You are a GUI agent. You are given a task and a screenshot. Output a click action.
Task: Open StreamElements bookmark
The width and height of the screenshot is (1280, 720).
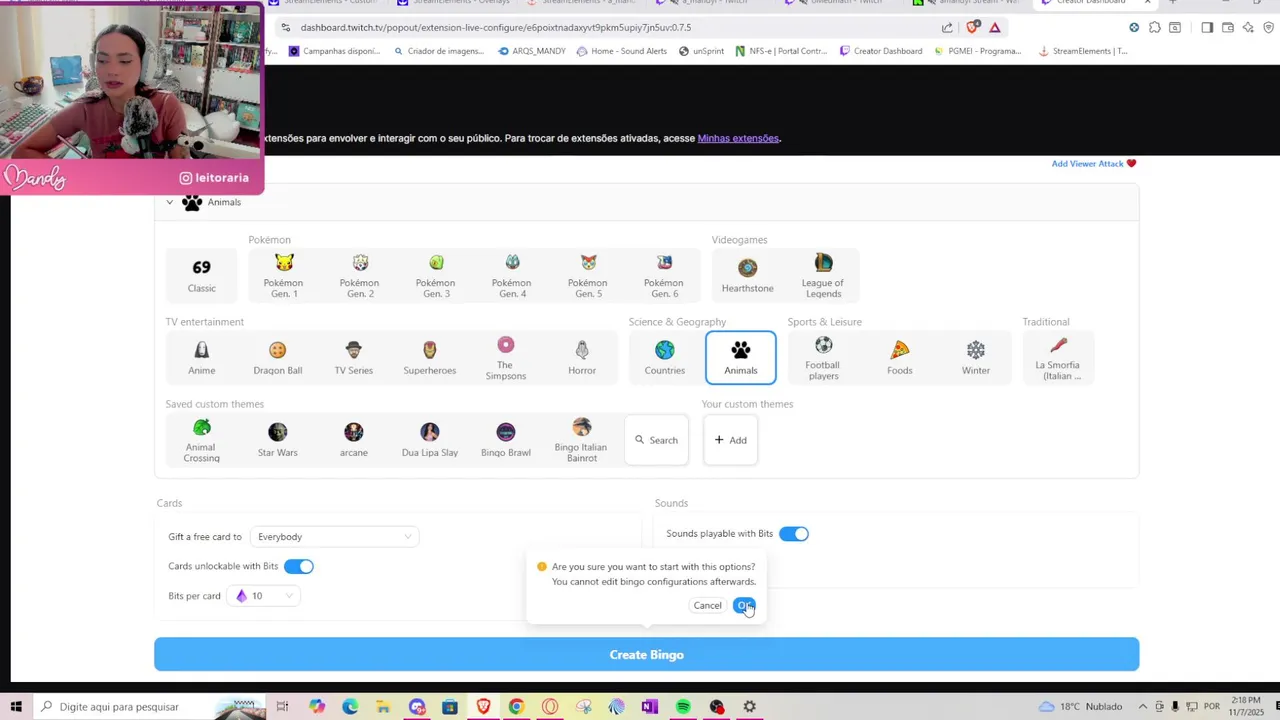1083,51
